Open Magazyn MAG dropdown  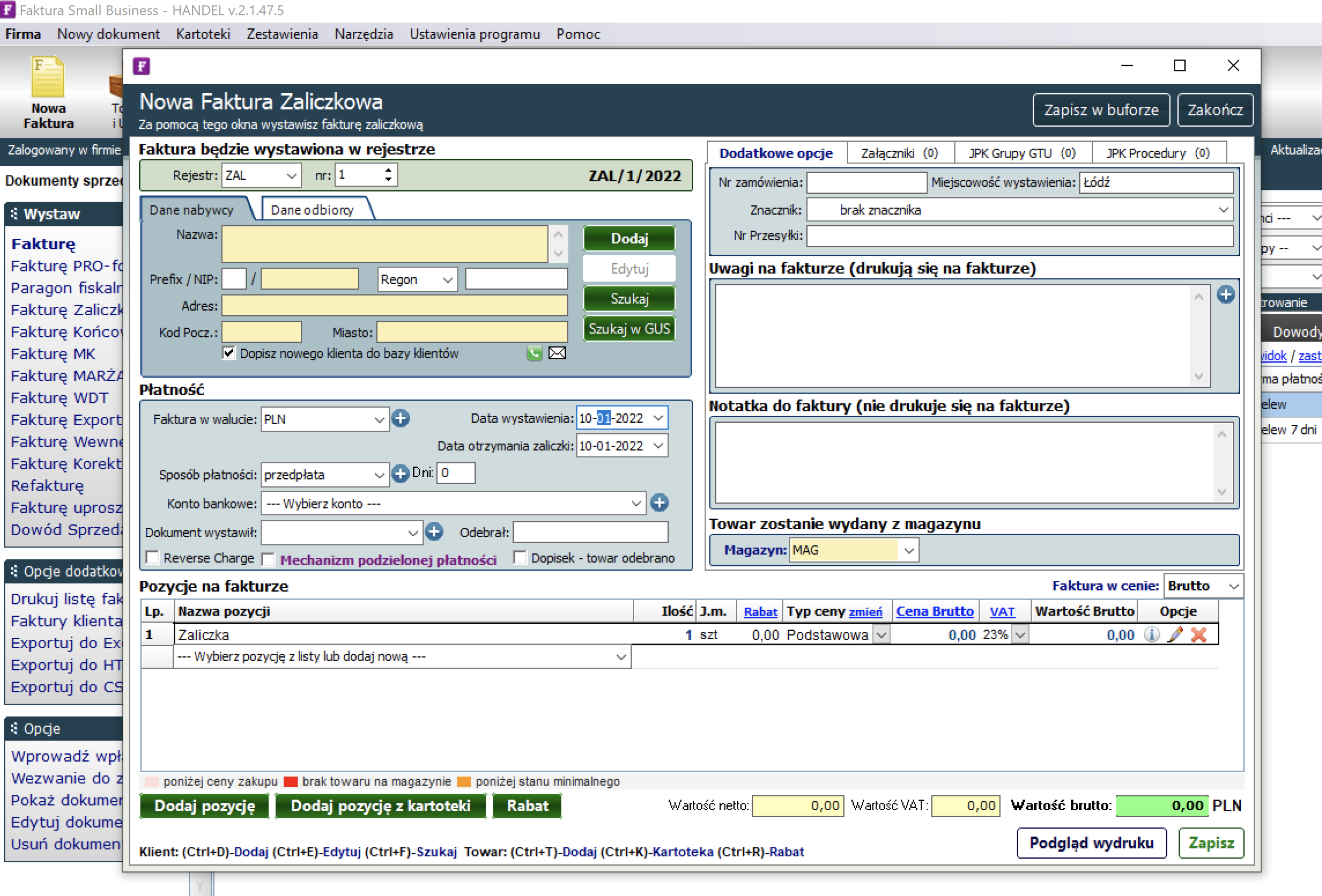pos(909,550)
